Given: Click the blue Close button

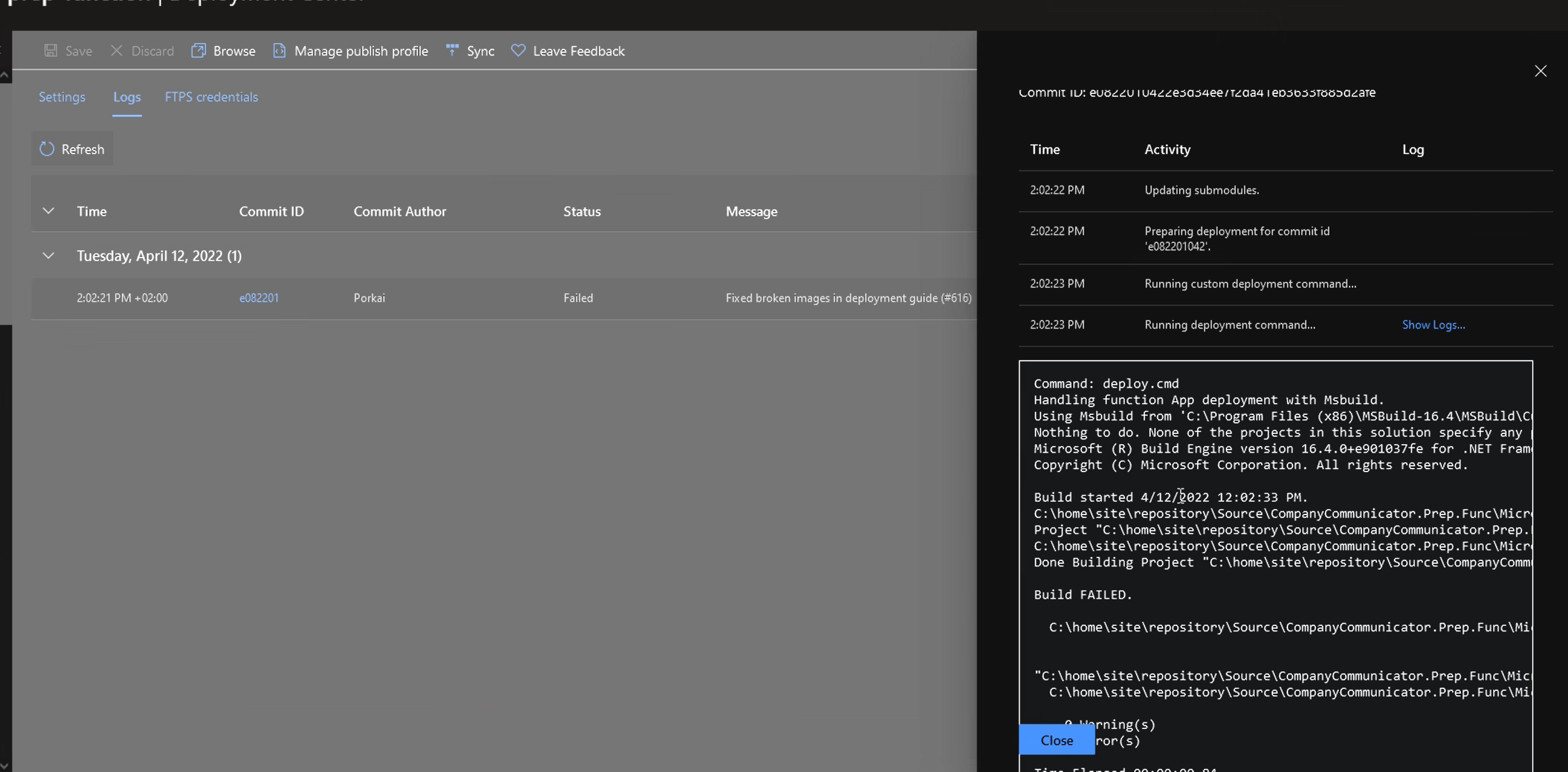Looking at the screenshot, I should click(x=1057, y=740).
